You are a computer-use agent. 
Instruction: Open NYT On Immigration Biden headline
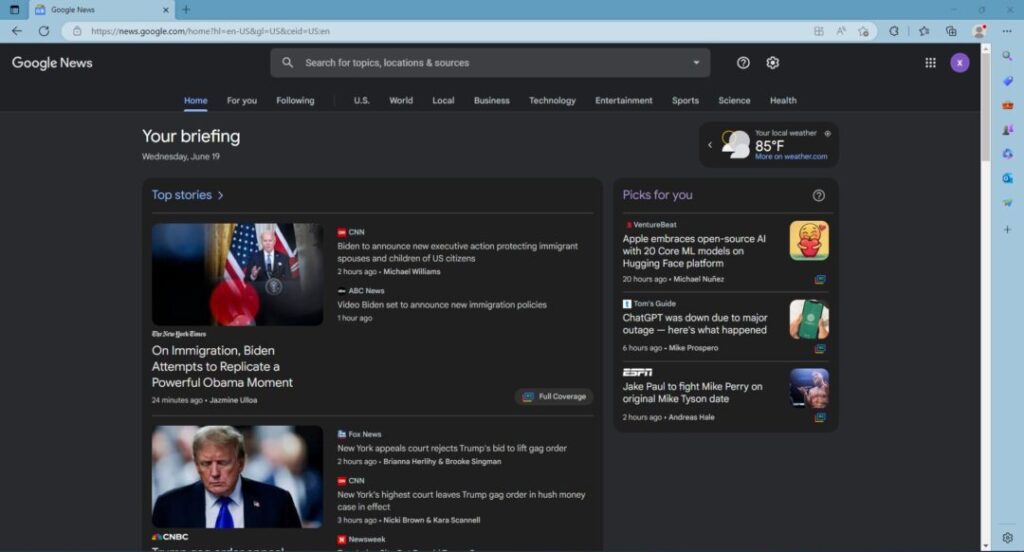click(222, 366)
